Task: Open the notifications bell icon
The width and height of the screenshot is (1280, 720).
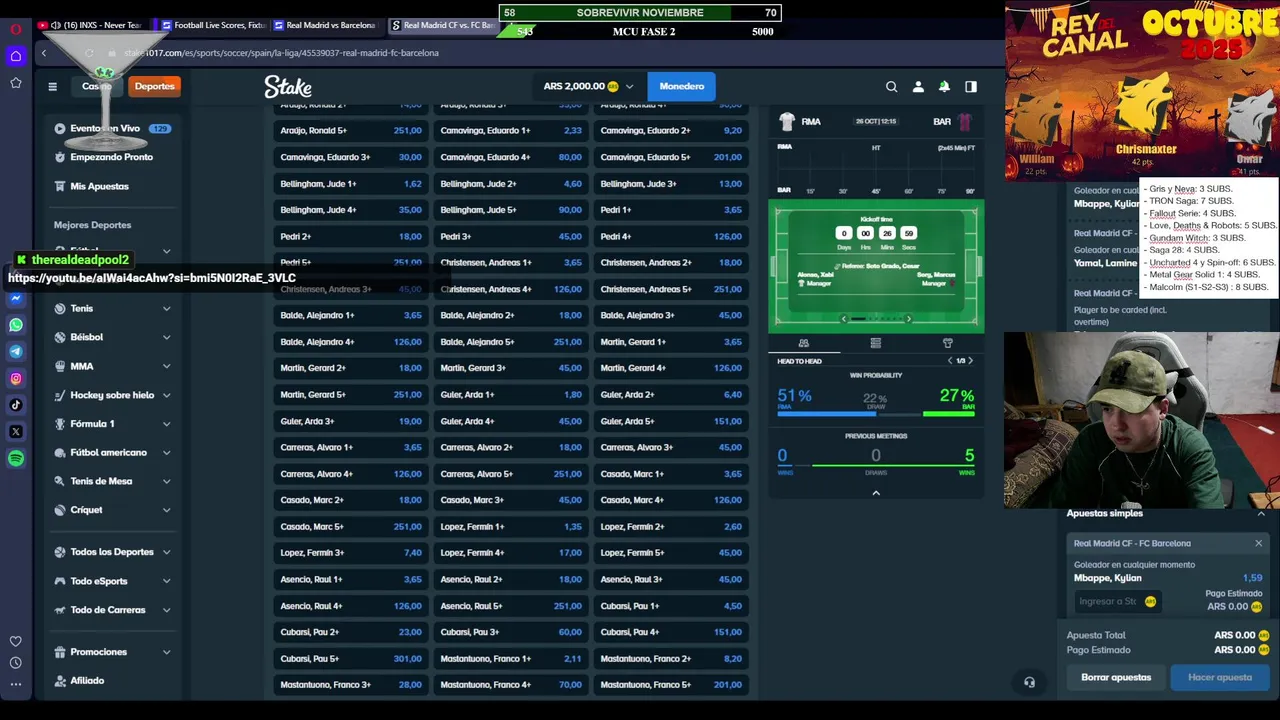Action: point(944,87)
